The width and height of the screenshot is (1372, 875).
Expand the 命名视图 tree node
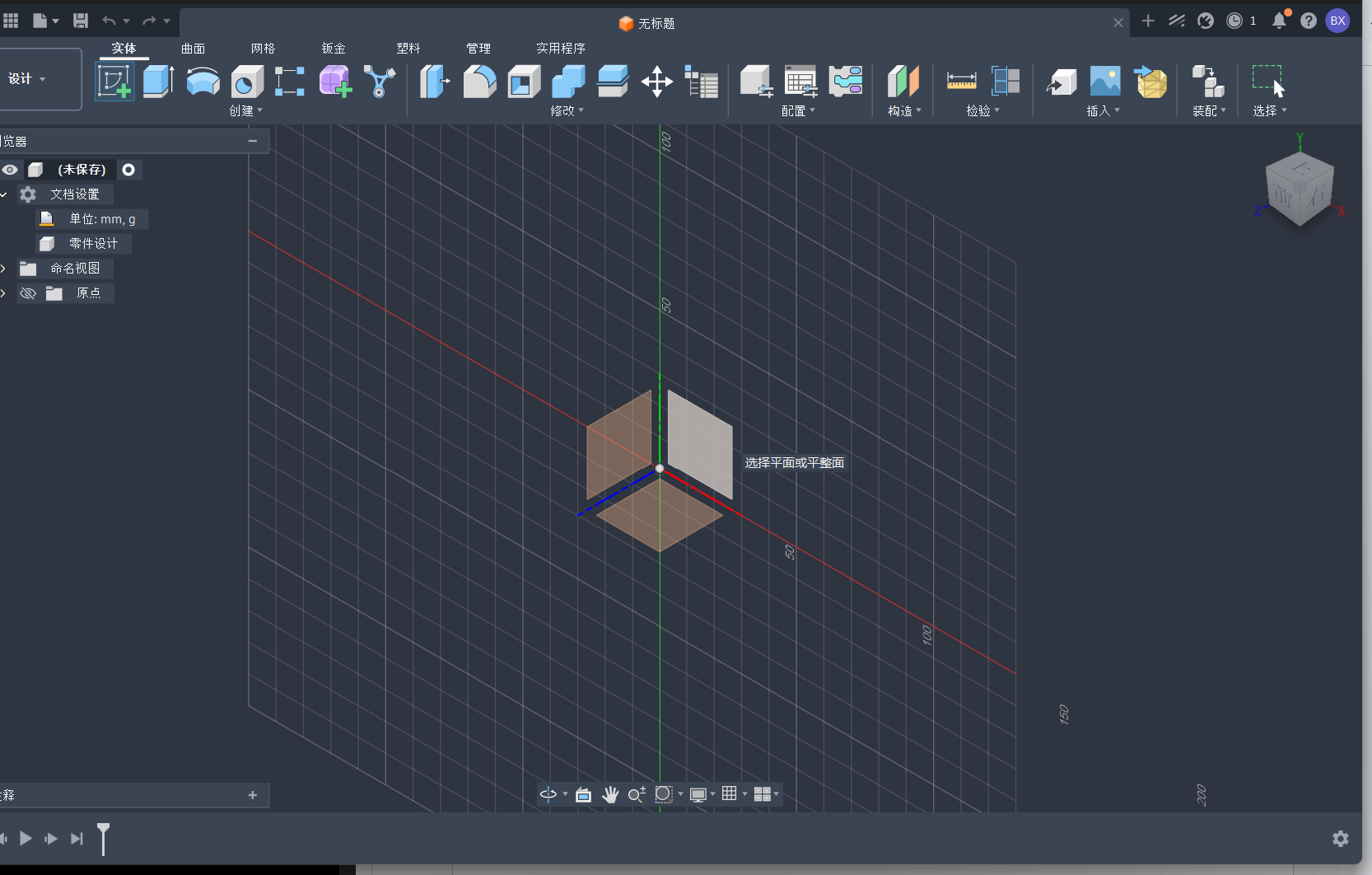3,269
